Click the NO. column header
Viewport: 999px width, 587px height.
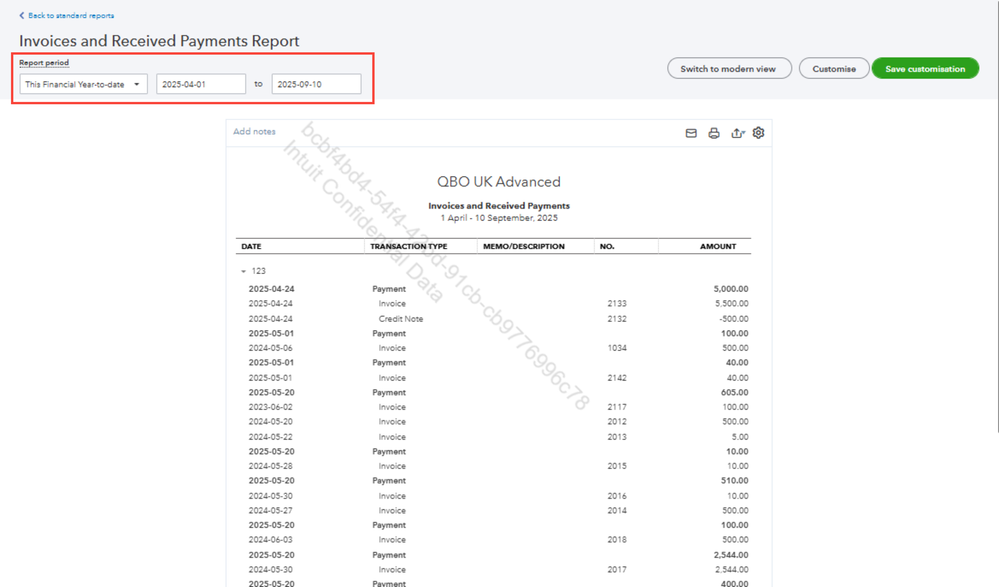tap(607, 247)
